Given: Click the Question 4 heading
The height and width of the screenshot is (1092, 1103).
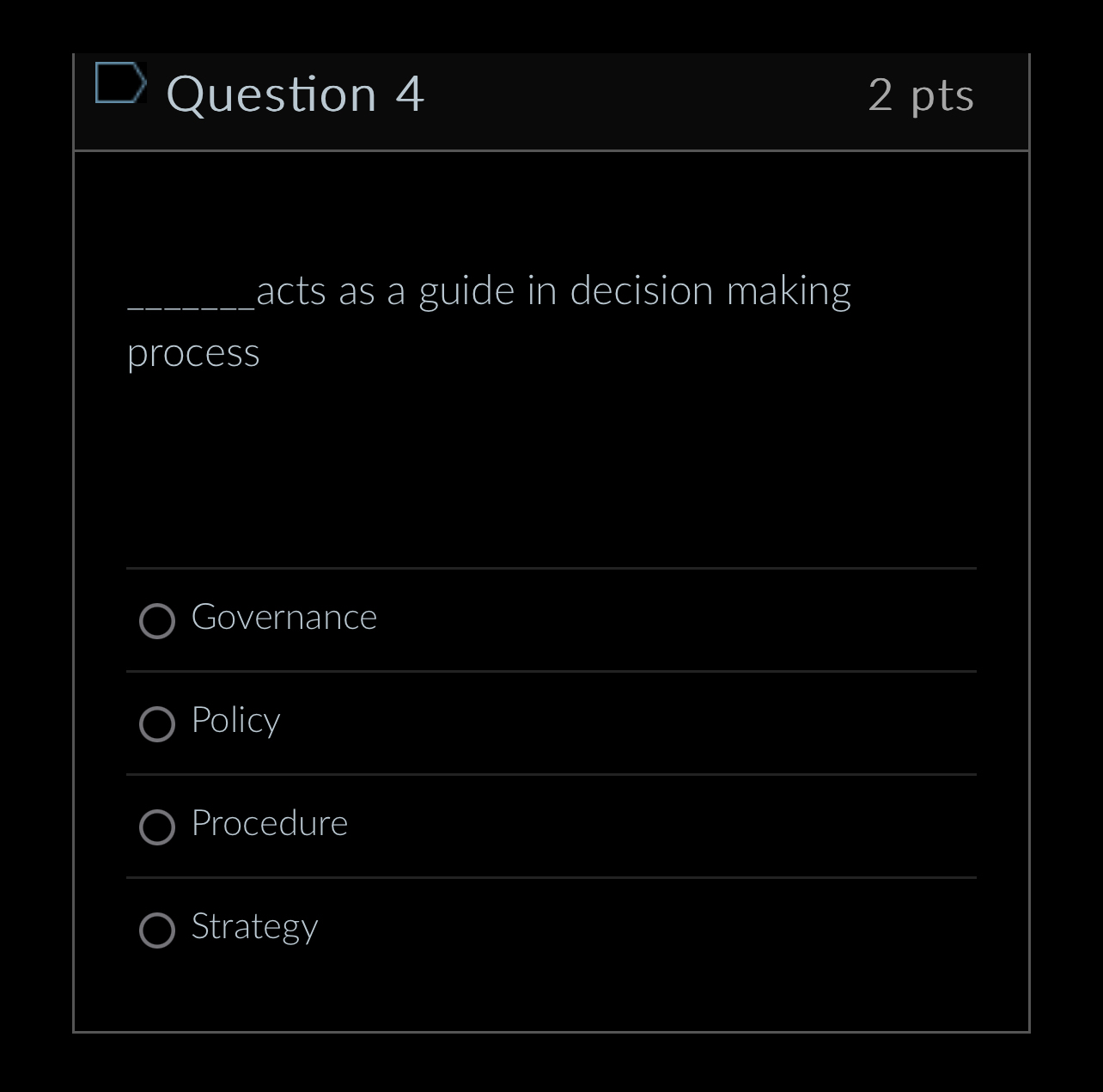Looking at the screenshot, I should [x=296, y=95].
